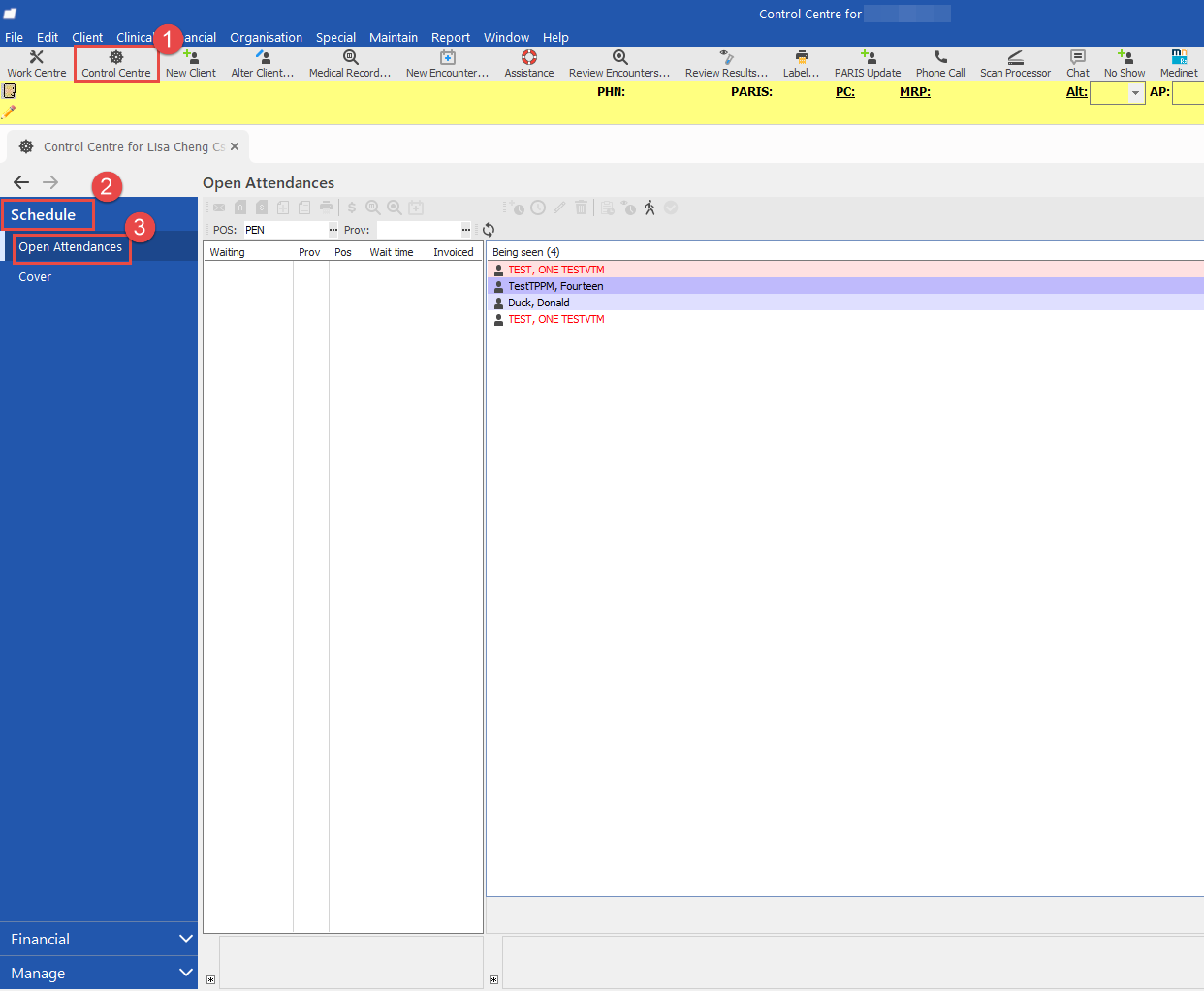Screen dimensions: 1204x991
Task: Click the PARIS Update toolbar icon
Action: 868,63
